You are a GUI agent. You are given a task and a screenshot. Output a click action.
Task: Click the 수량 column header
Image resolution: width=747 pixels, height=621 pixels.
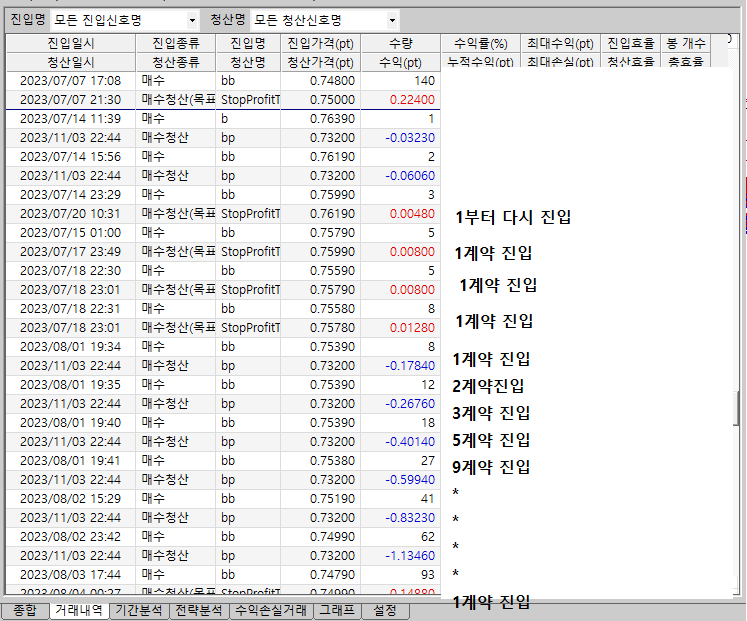[400, 44]
